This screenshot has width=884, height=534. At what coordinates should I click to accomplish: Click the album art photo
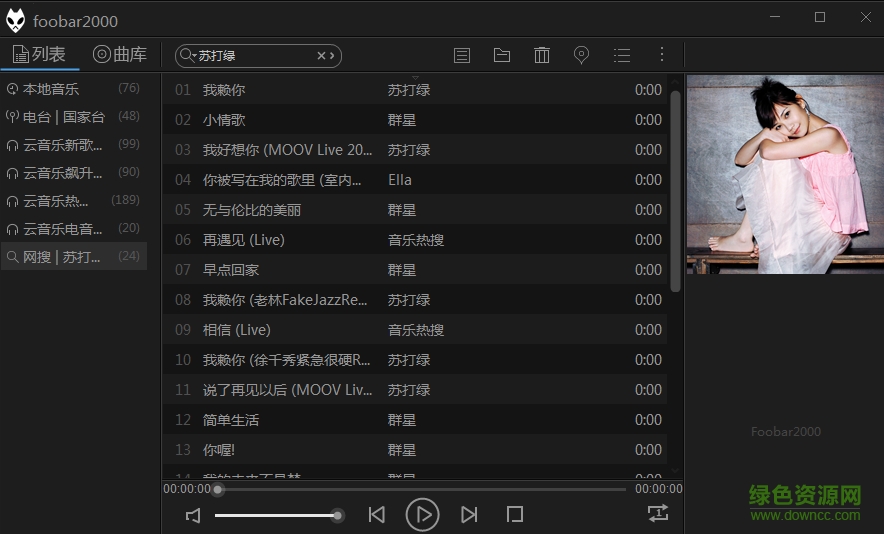(x=785, y=174)
